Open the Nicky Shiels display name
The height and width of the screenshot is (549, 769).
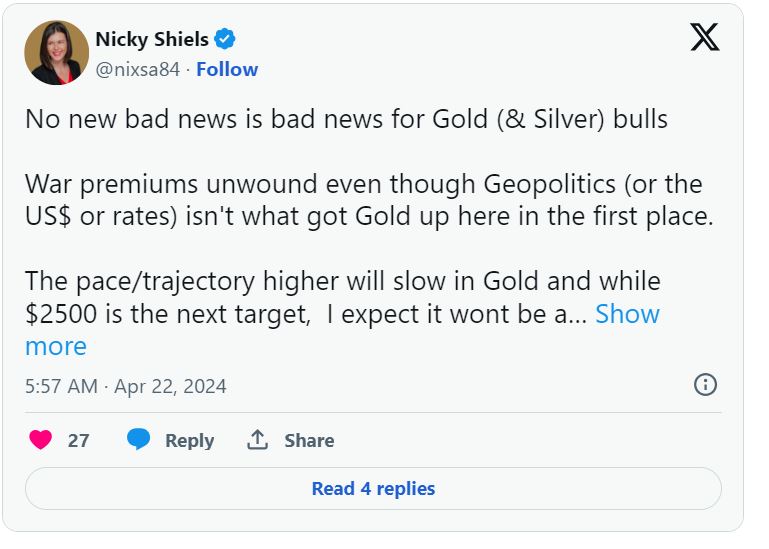(x=152, y=39)
